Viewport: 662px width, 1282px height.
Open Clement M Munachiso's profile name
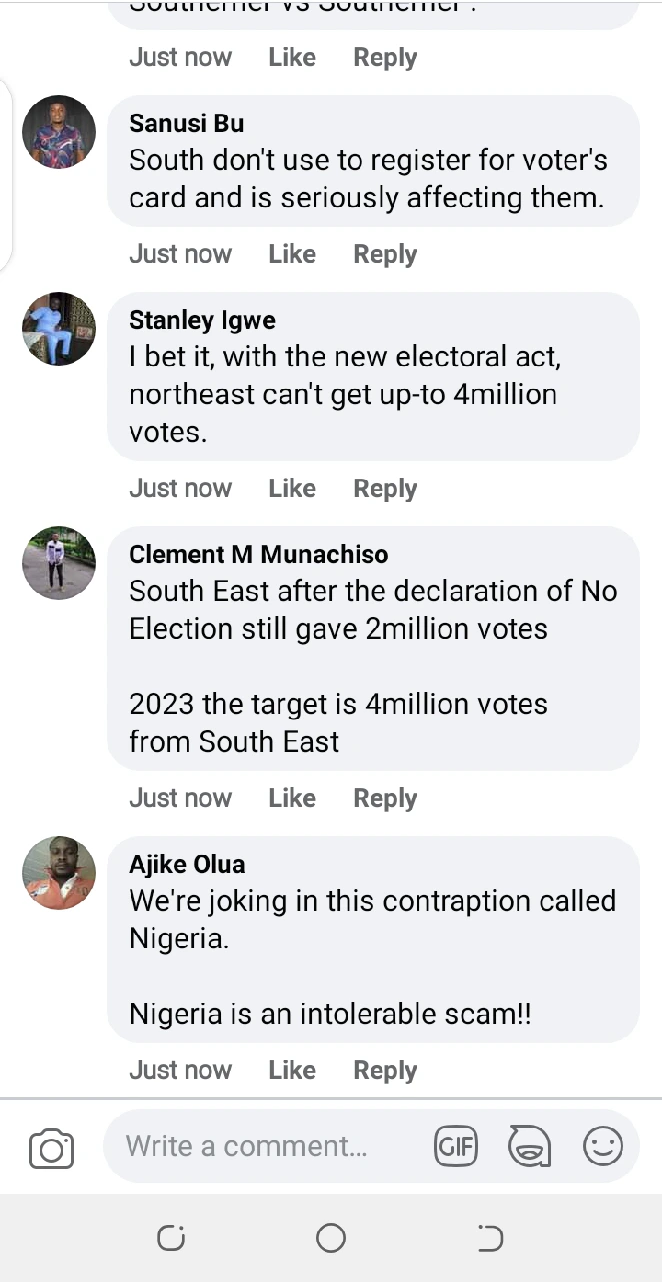259,554
